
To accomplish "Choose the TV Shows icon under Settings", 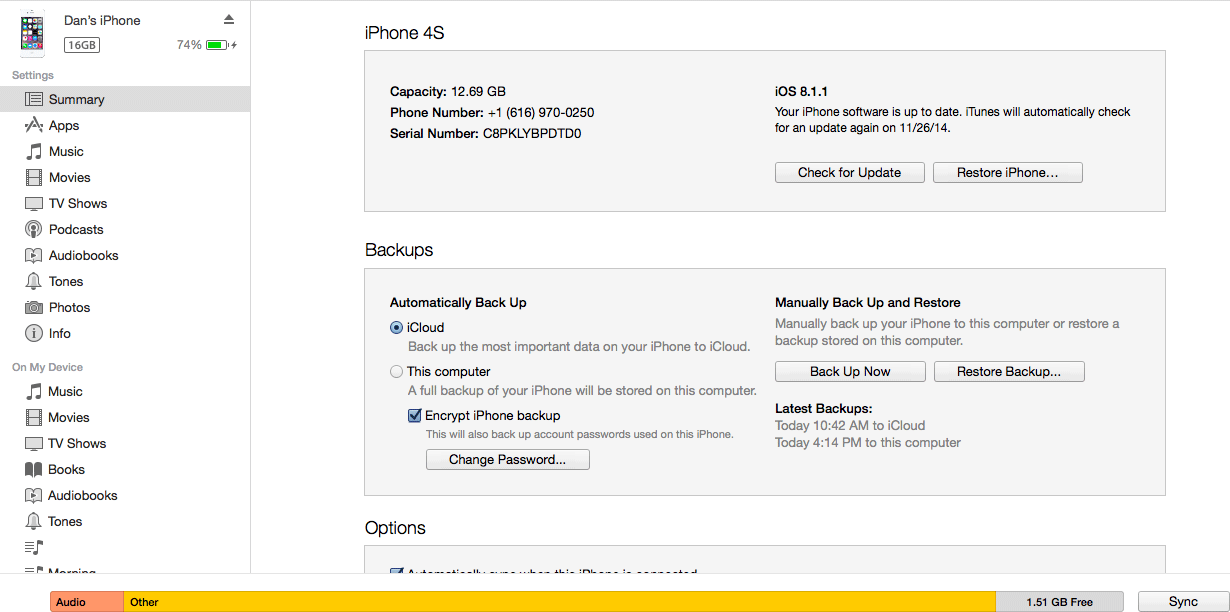I will (34, 203).
